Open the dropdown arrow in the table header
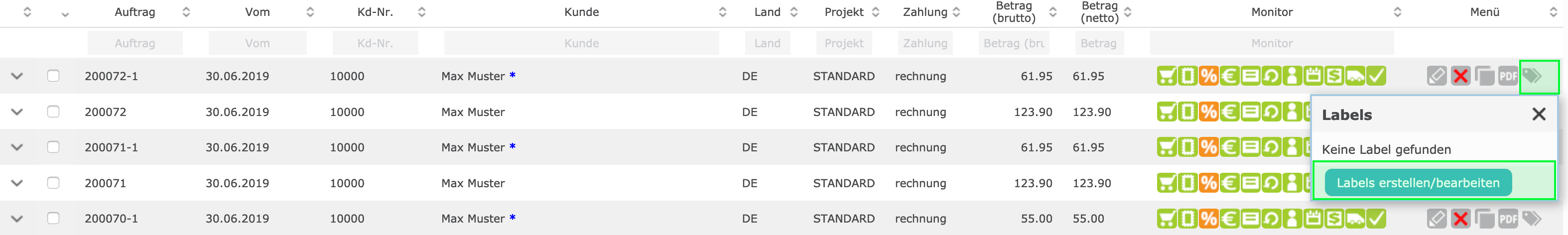This screenshot has height=235, width=1568. [65, 14]
